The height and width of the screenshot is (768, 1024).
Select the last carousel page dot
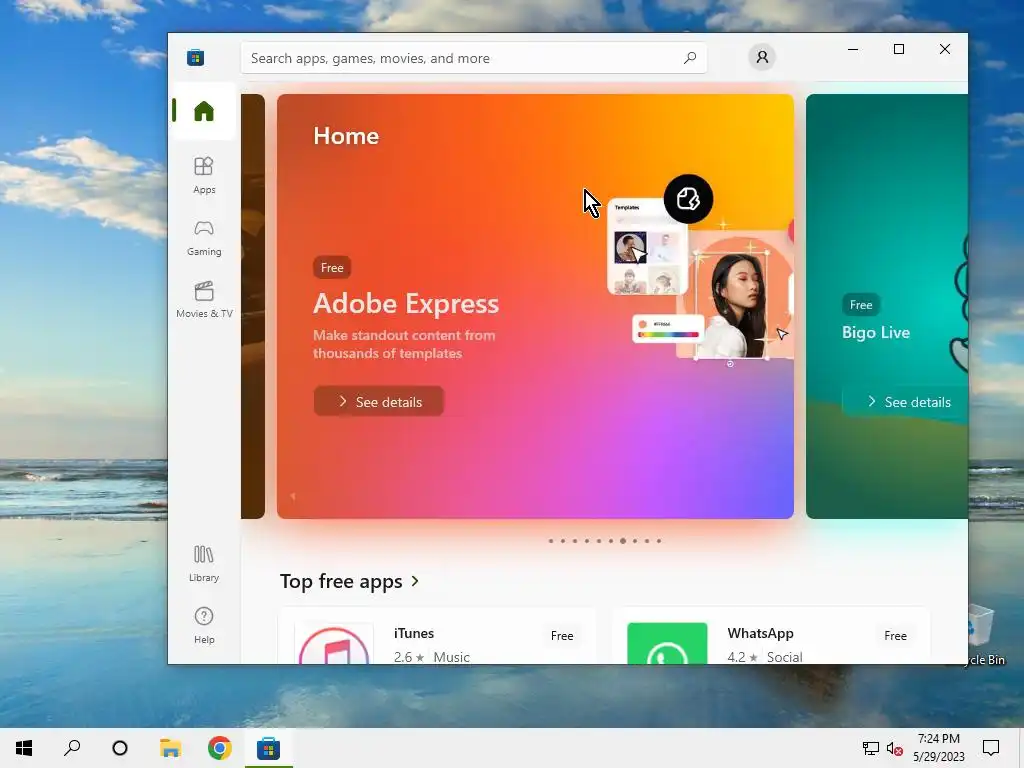(x=659, y=541)
